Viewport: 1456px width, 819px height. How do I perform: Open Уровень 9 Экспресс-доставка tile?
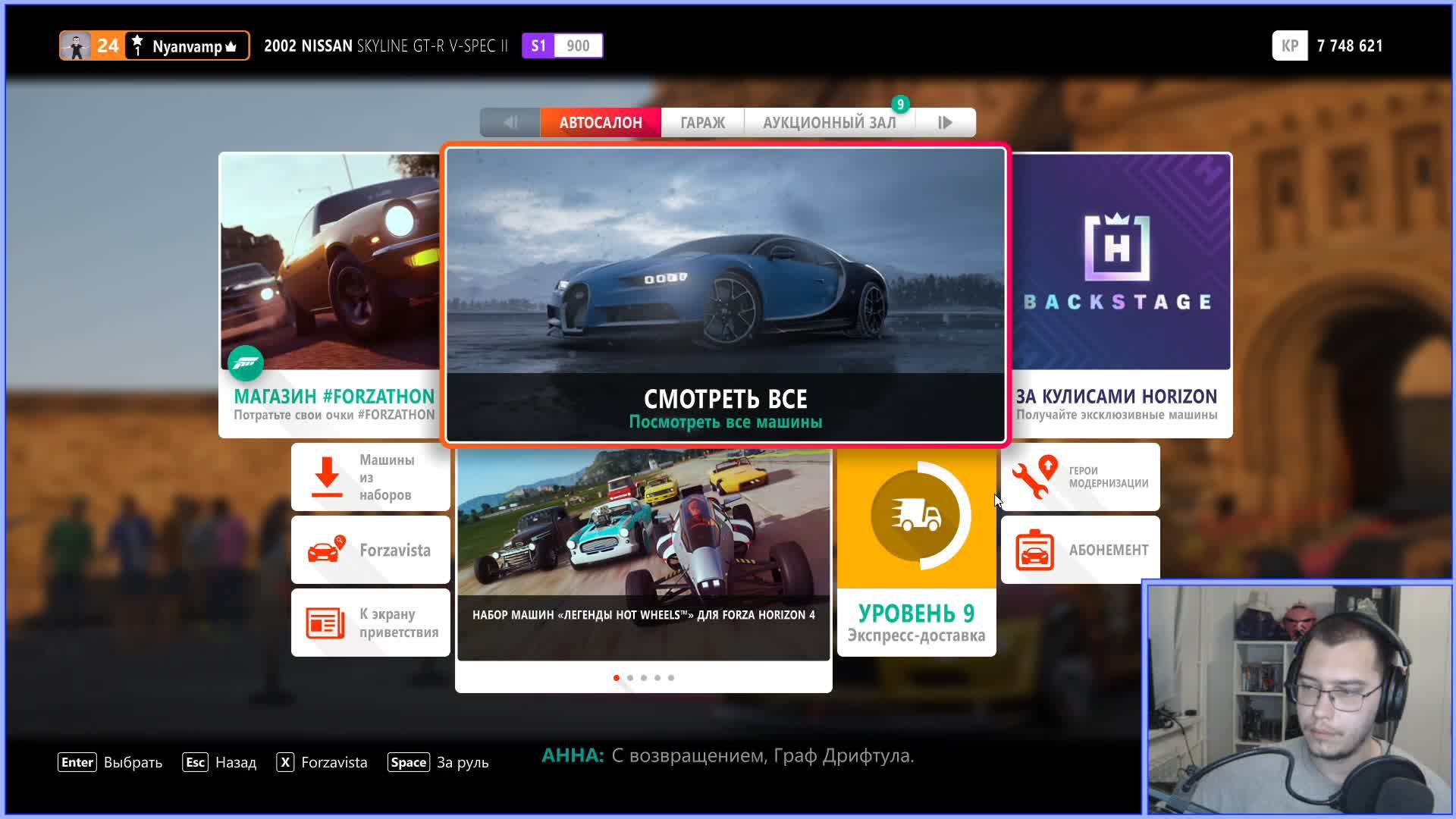point(917,553)
